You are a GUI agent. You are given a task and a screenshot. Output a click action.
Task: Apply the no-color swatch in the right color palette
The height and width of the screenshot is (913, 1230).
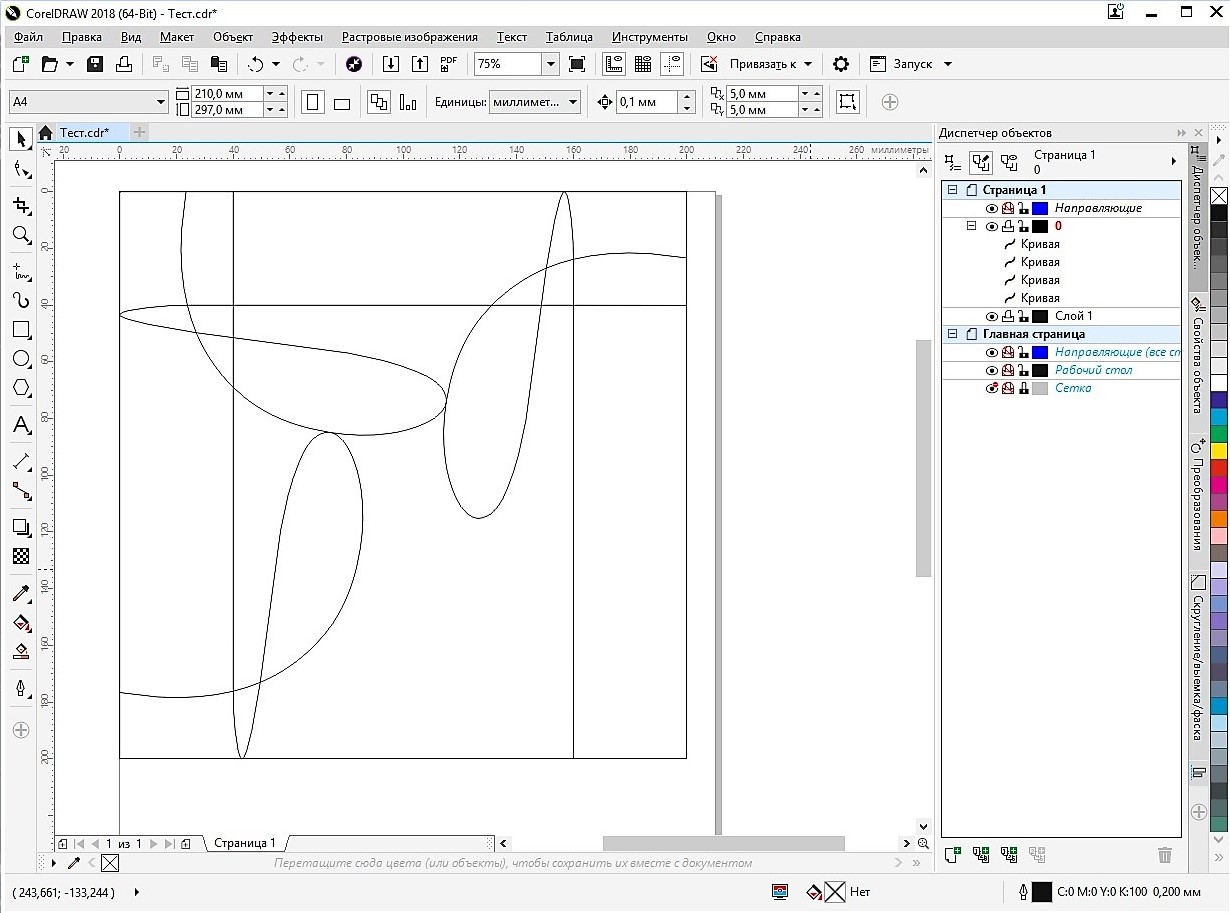click(x=1218, y=195)
